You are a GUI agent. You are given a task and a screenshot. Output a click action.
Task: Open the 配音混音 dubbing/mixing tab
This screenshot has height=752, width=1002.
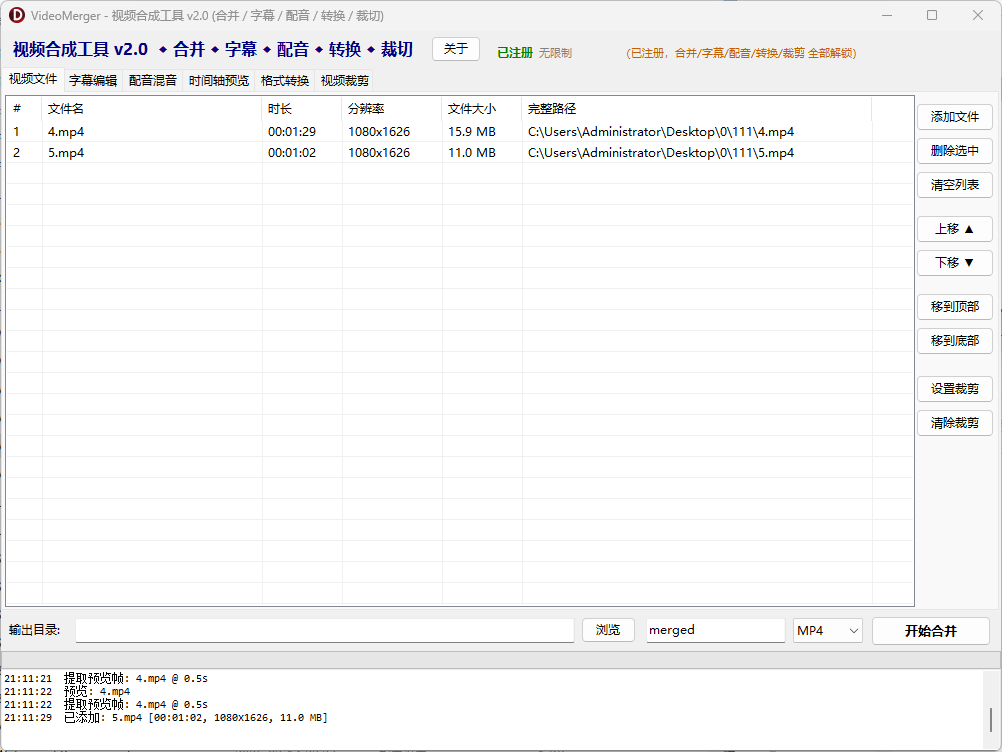pyautogui.click(x=152, y=81)
